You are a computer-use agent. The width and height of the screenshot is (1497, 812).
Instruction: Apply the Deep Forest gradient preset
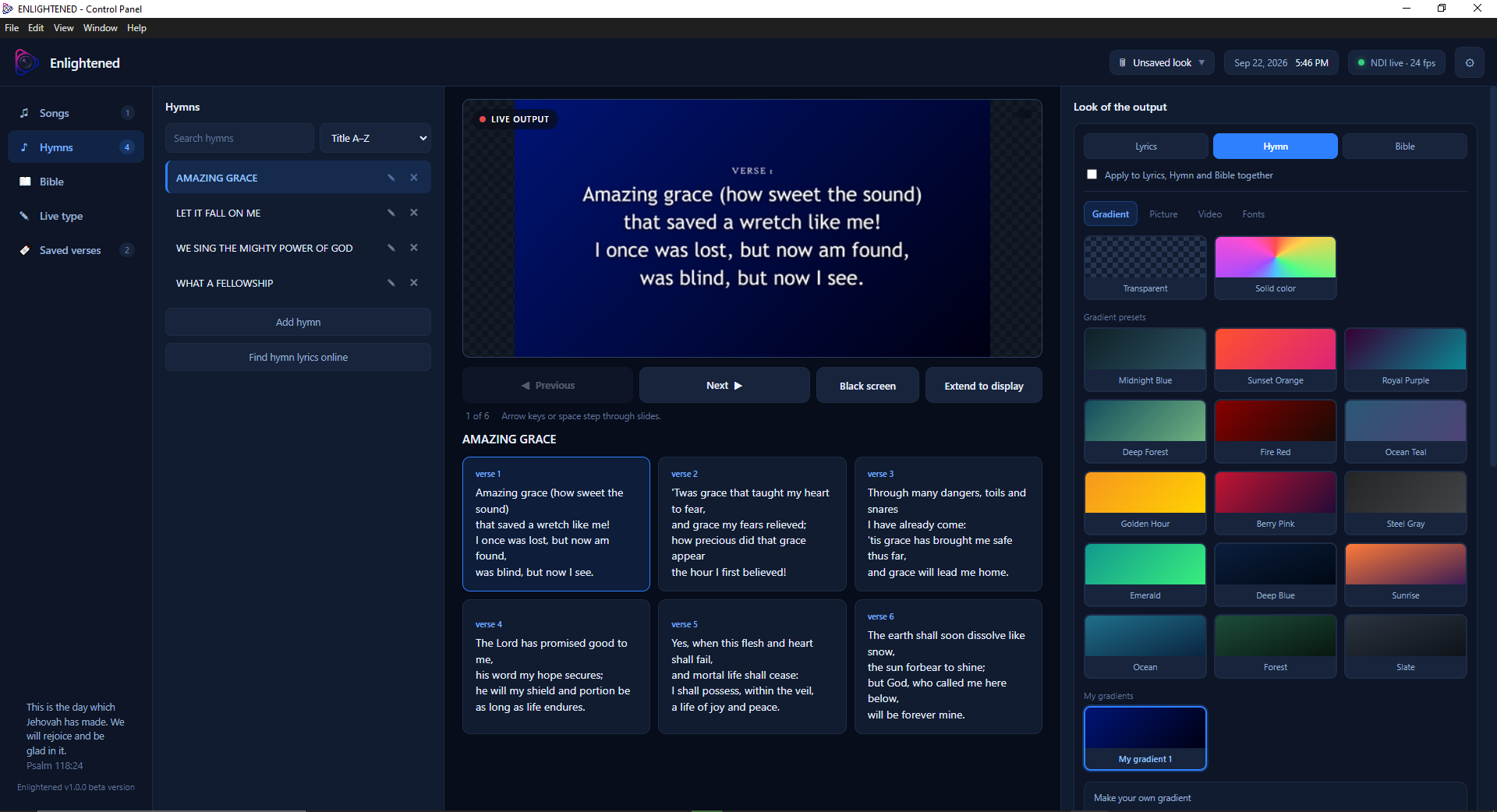pos(1145,431)
